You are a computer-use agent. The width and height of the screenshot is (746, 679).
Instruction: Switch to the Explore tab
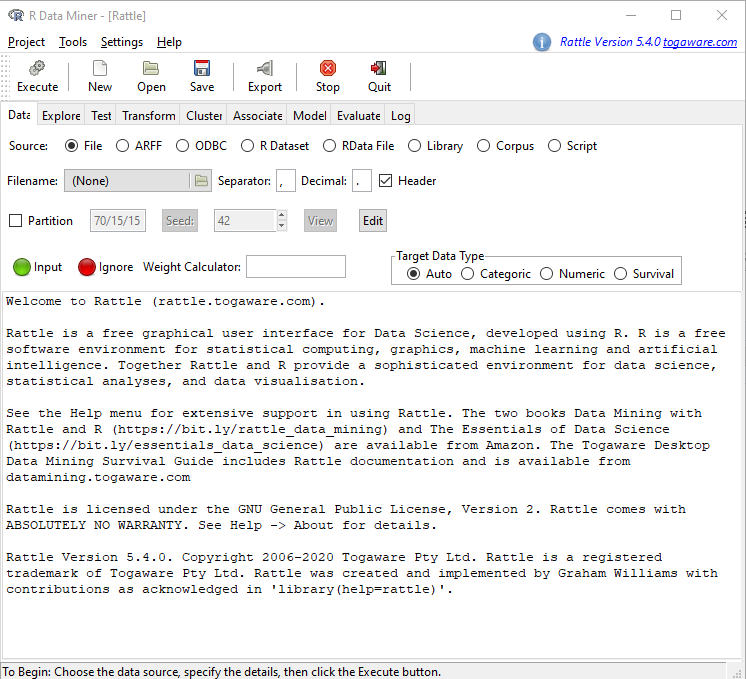click(x=61, y=116)
